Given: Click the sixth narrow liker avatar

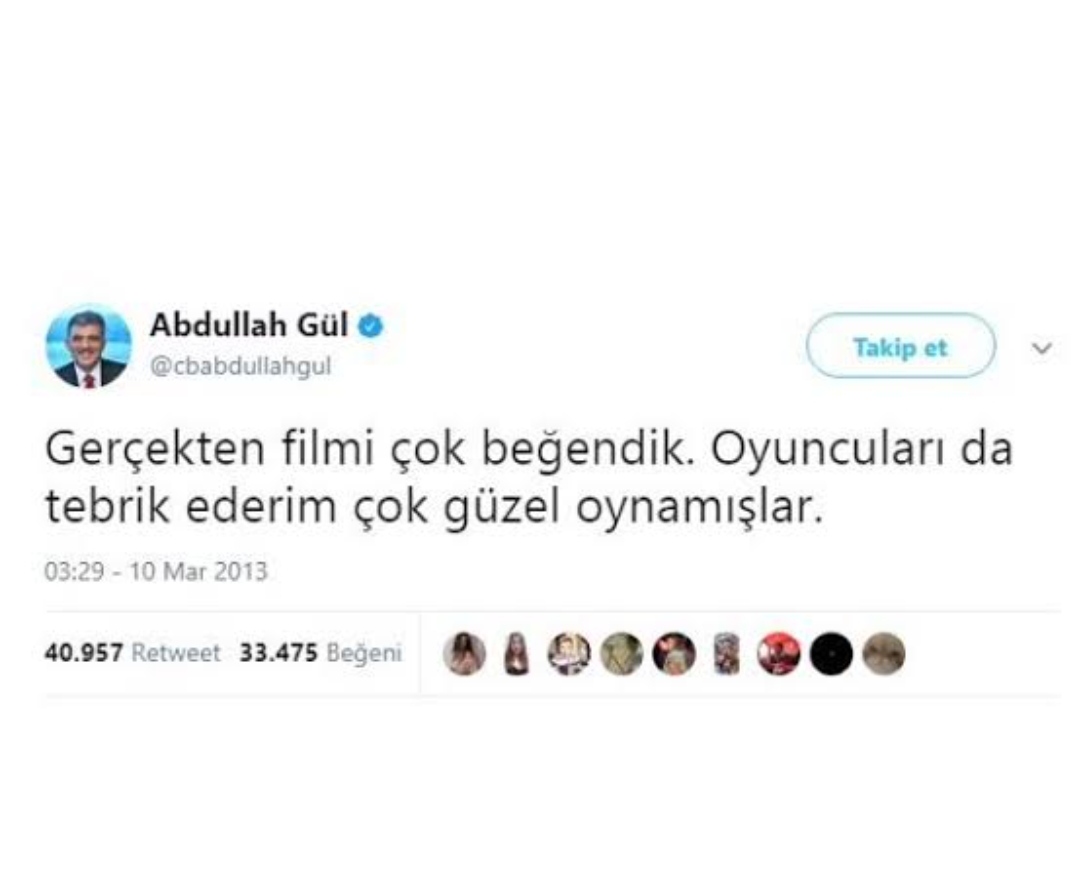Looking at the screenshot, I should coord(726,653).
